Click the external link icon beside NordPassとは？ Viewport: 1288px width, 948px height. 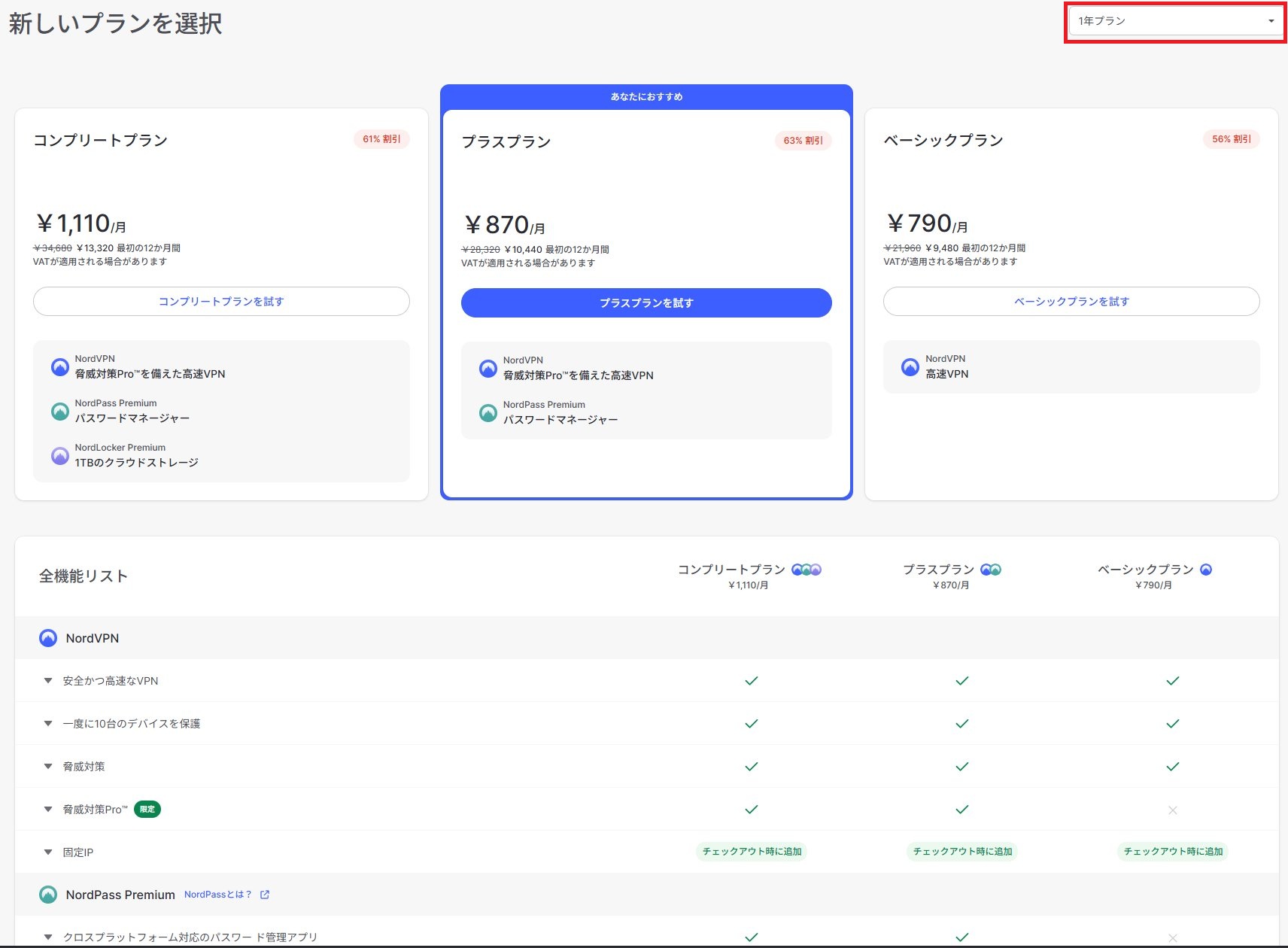[265, 895]
